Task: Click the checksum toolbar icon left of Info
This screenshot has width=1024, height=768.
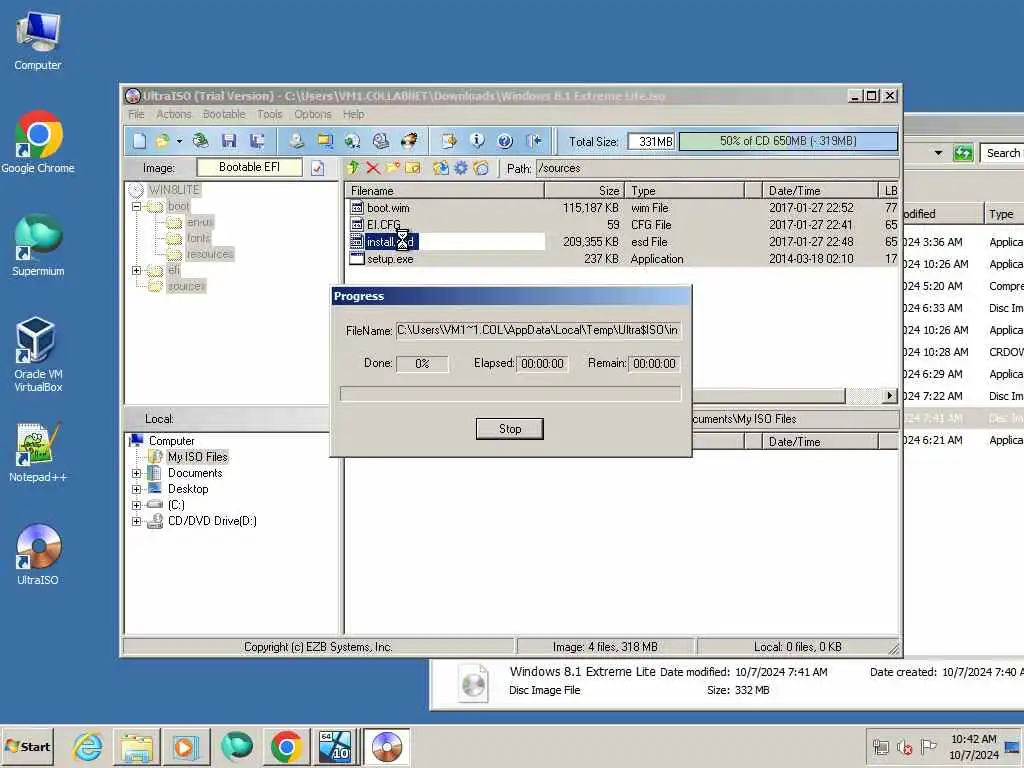Action: [449, 141]
